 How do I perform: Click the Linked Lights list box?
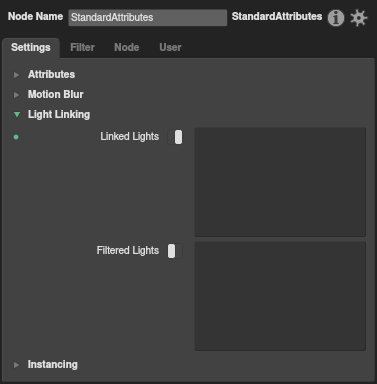280,182
